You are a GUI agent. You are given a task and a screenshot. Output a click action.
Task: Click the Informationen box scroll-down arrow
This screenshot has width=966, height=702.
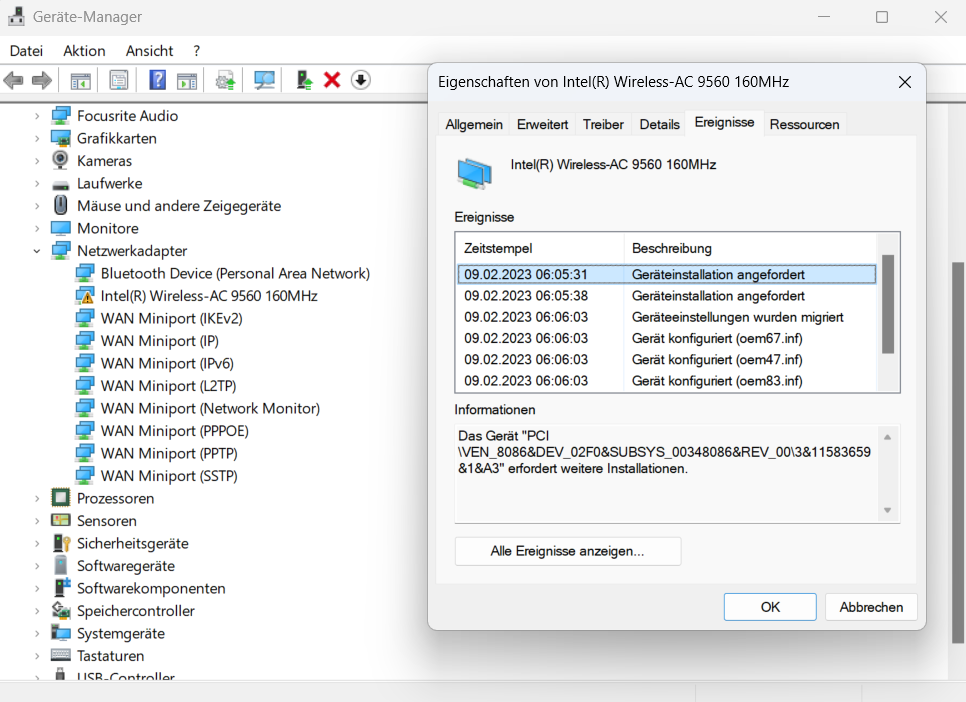[x=888, y=510]
